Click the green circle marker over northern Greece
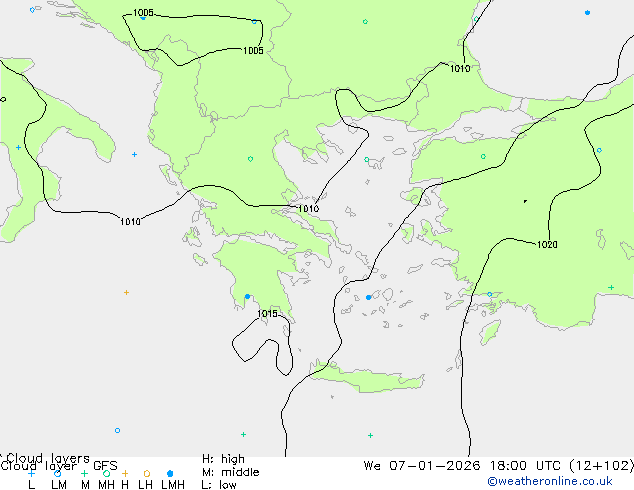 (x=250, y=159)
